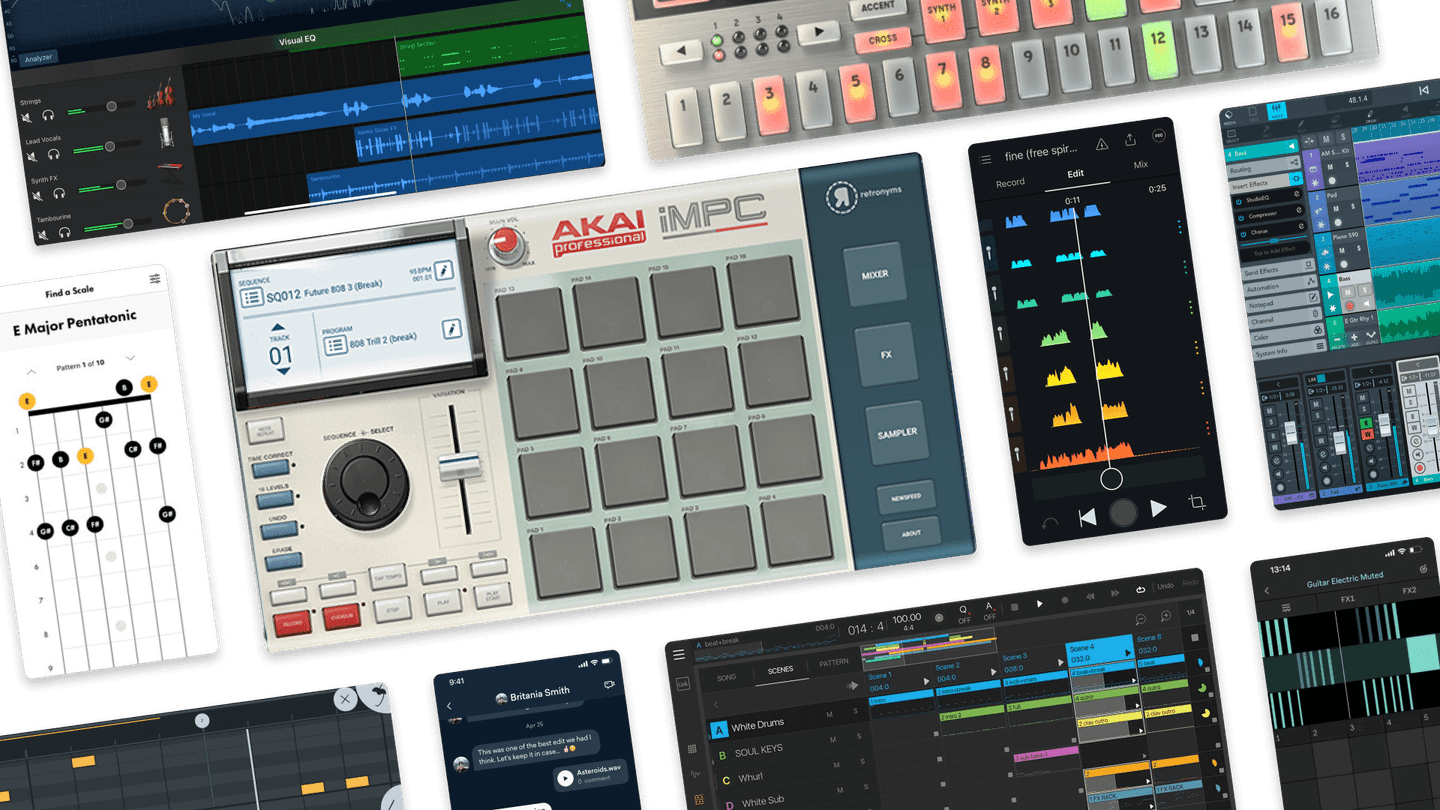Open the StudioEQ insert effect
1440x810 pixels.
click(x=1258, y=199)
